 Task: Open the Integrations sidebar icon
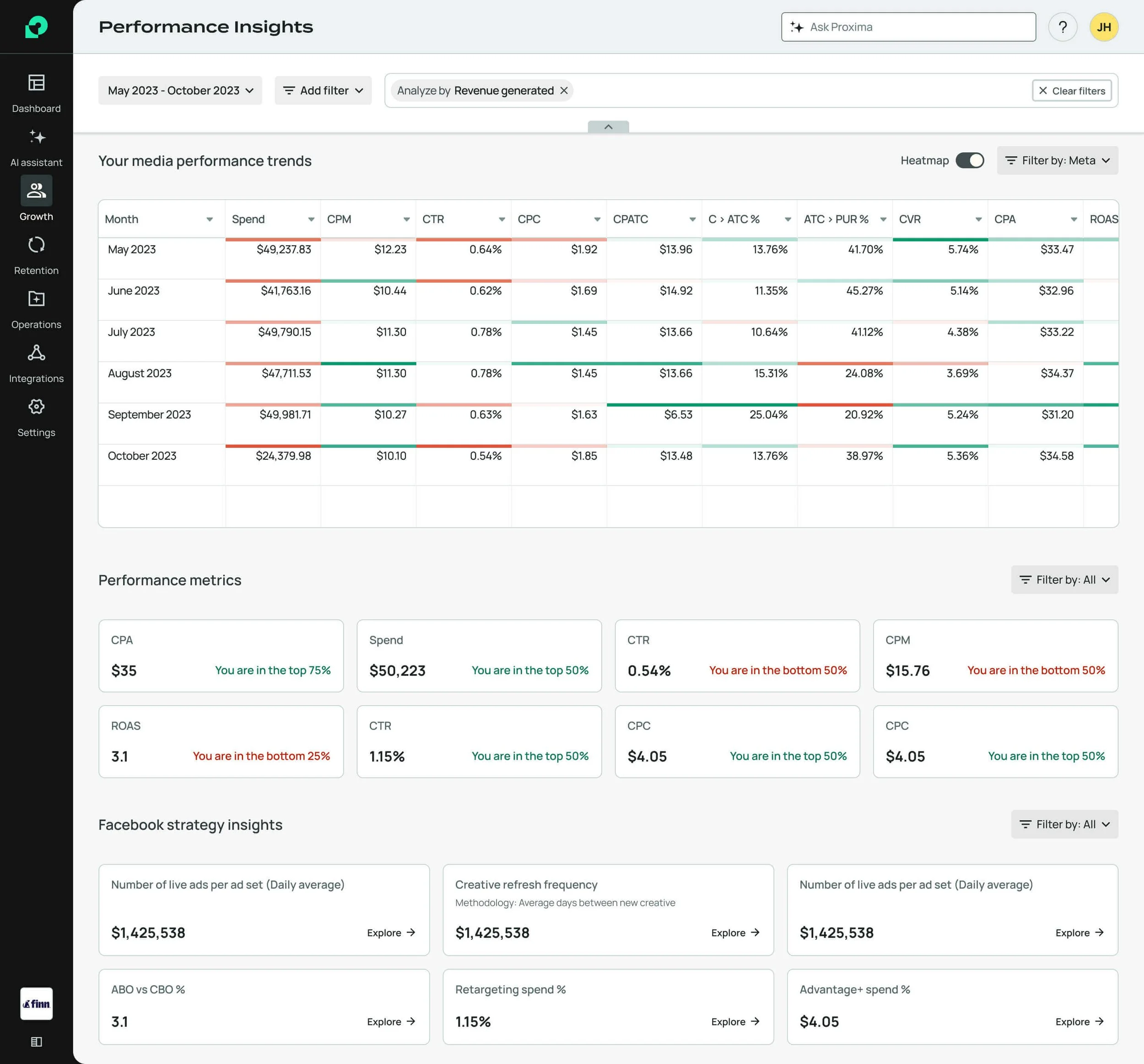36,353
